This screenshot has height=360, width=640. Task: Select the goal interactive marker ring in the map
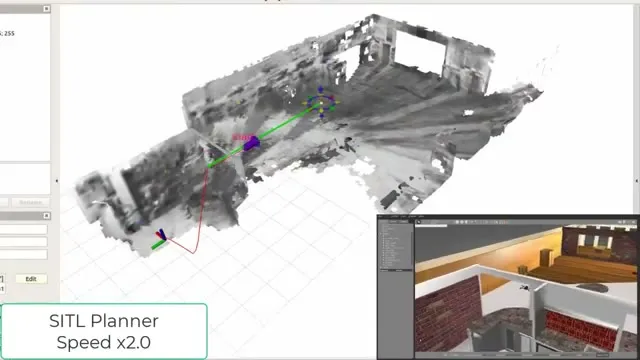pyautogui.click(x=321, y=103)
